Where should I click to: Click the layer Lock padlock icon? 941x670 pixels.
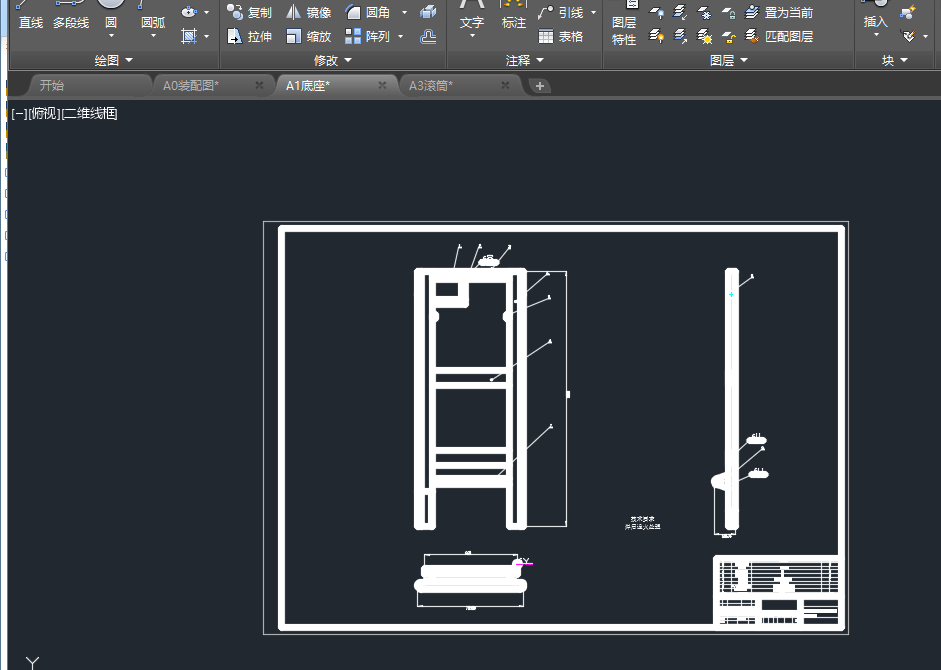click(729, 12)
